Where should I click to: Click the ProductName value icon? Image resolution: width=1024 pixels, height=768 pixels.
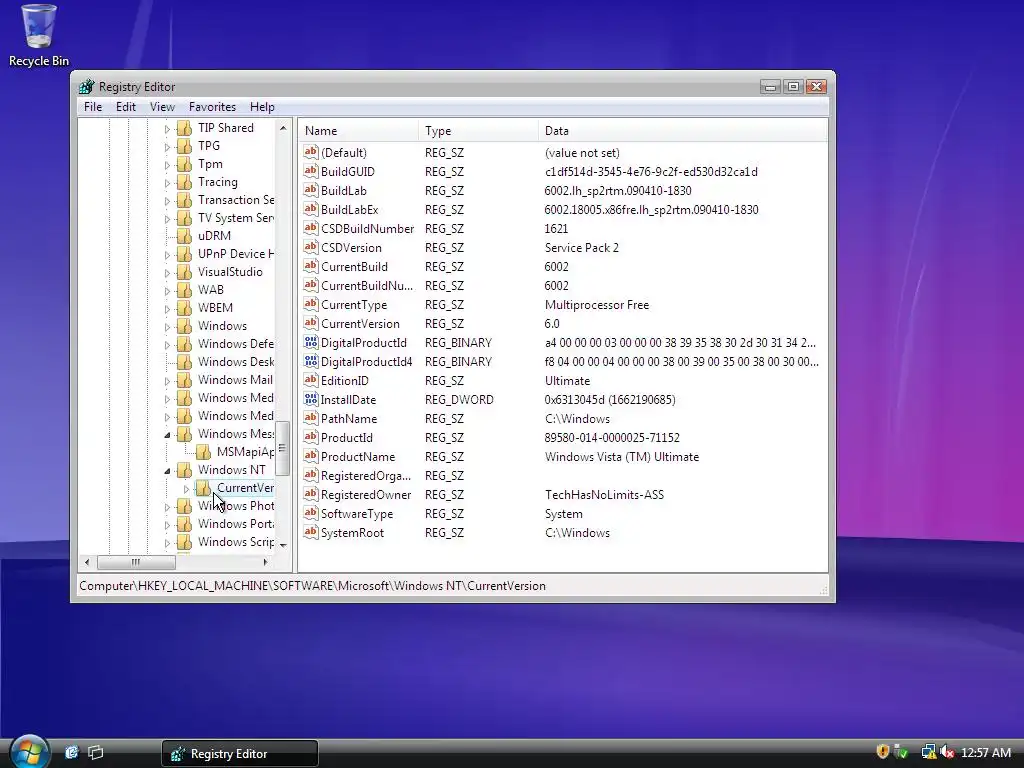pos(311,456)
